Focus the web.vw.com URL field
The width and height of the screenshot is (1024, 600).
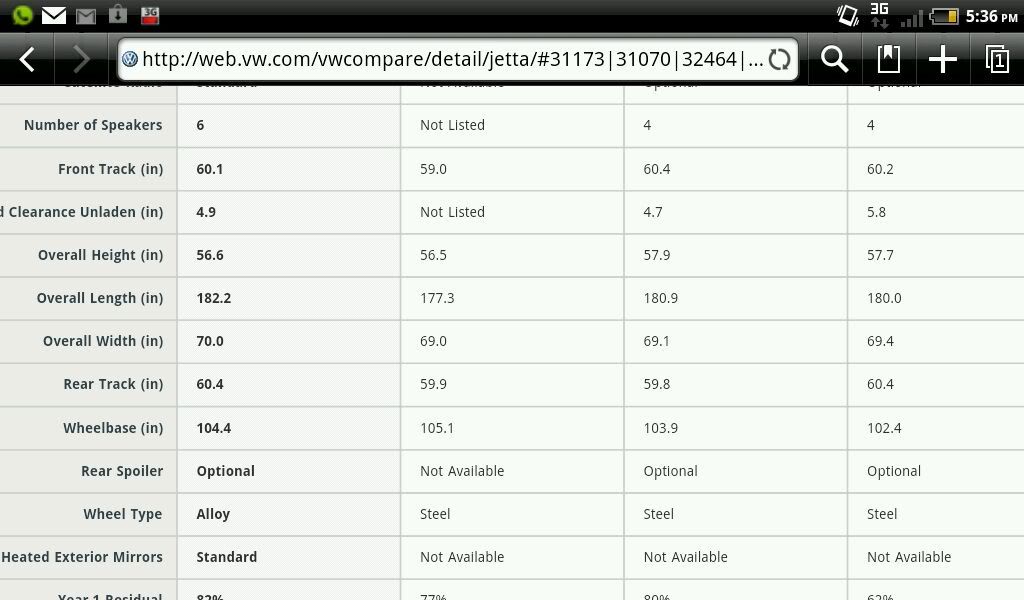click(x=452, y=59)
